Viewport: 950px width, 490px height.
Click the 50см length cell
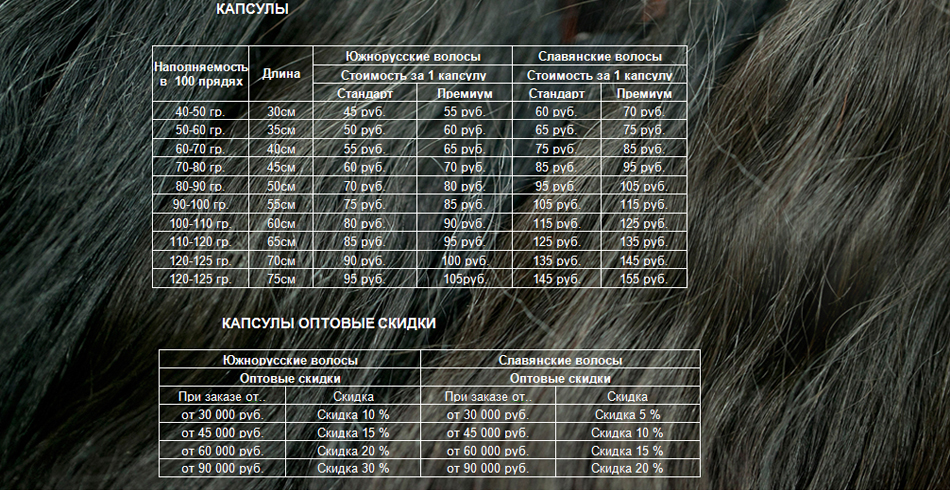280,186
